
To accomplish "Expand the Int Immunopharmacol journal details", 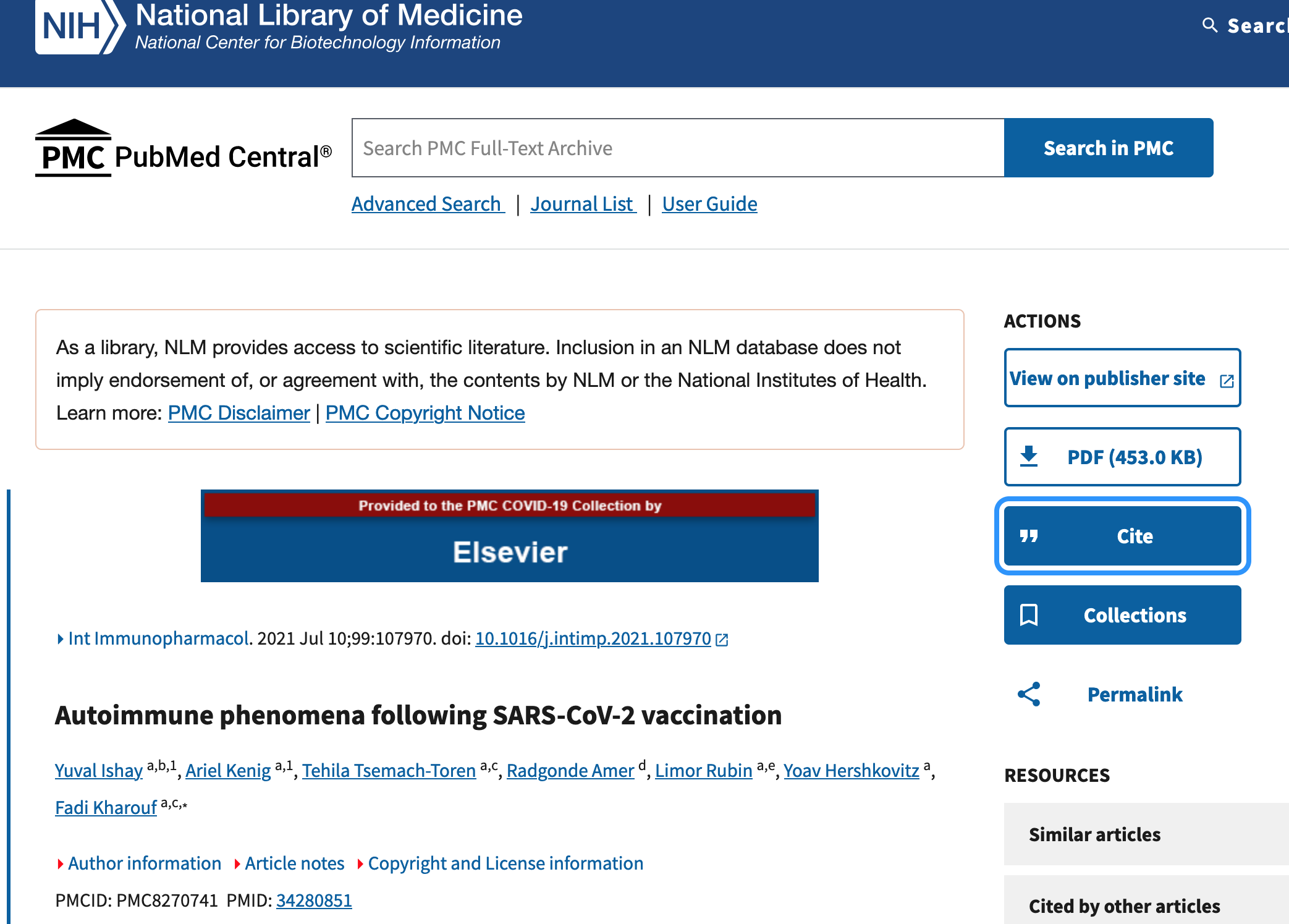I will [158, 638].
